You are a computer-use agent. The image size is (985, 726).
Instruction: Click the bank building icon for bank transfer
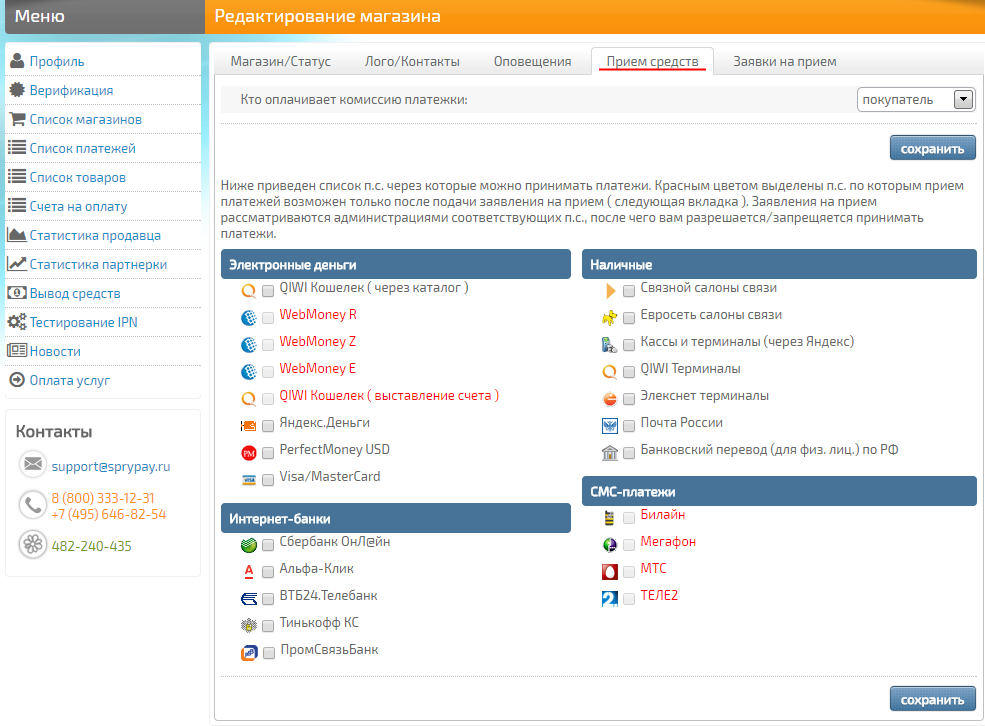point(610,453)
